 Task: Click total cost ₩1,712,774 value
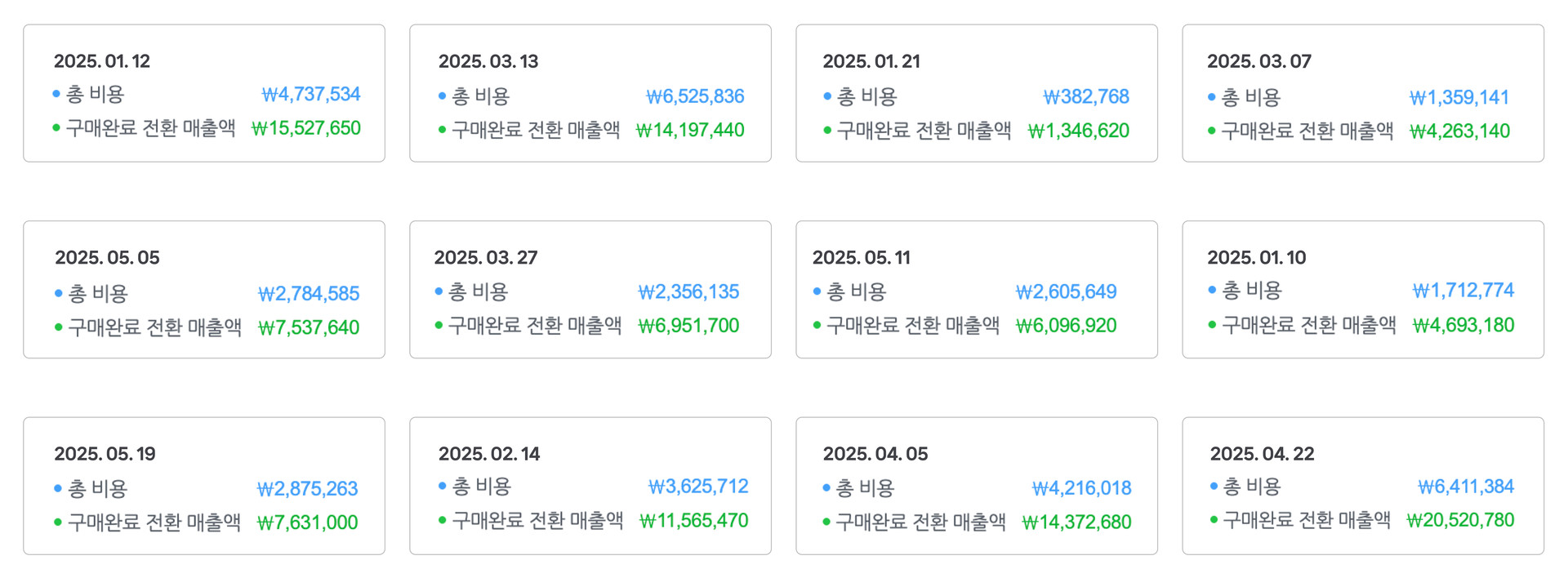pos(1463,290)
